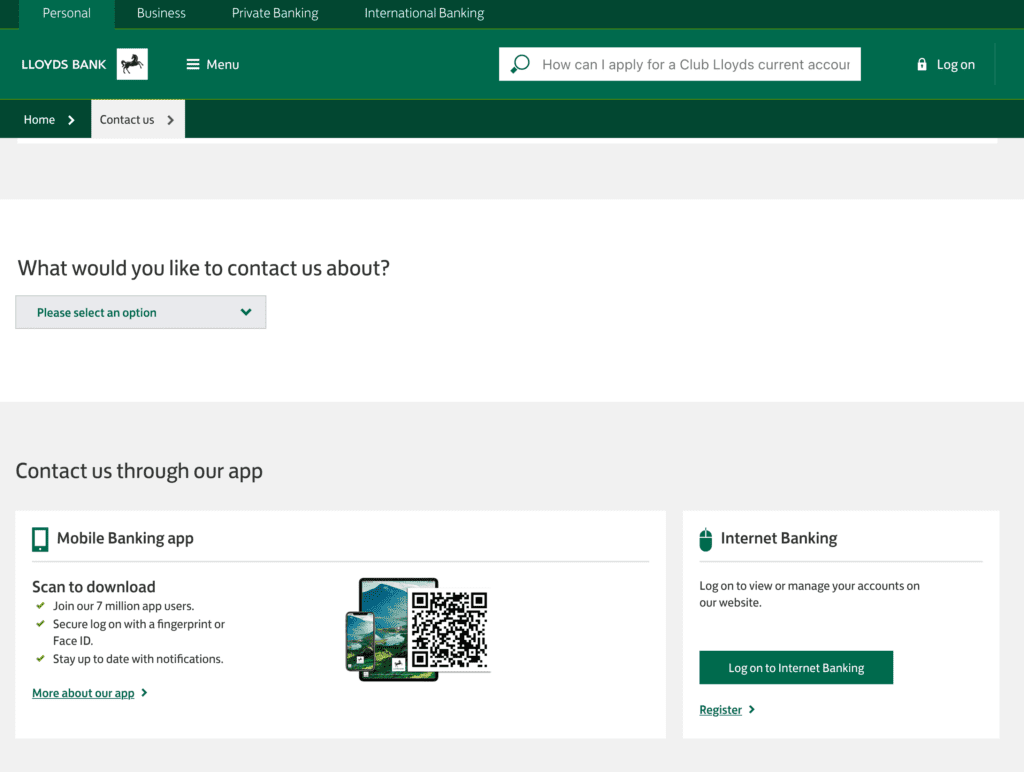Open the Register link

click(720, 709)
